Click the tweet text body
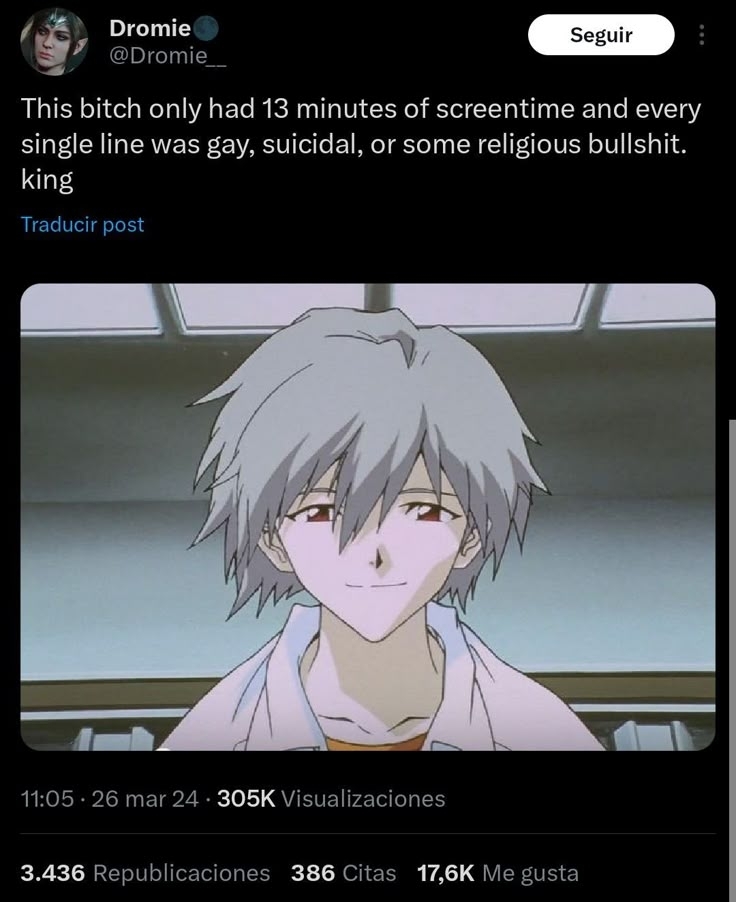Screen dimensions: 736x902 pyautogui.click(x=361, y=144)
